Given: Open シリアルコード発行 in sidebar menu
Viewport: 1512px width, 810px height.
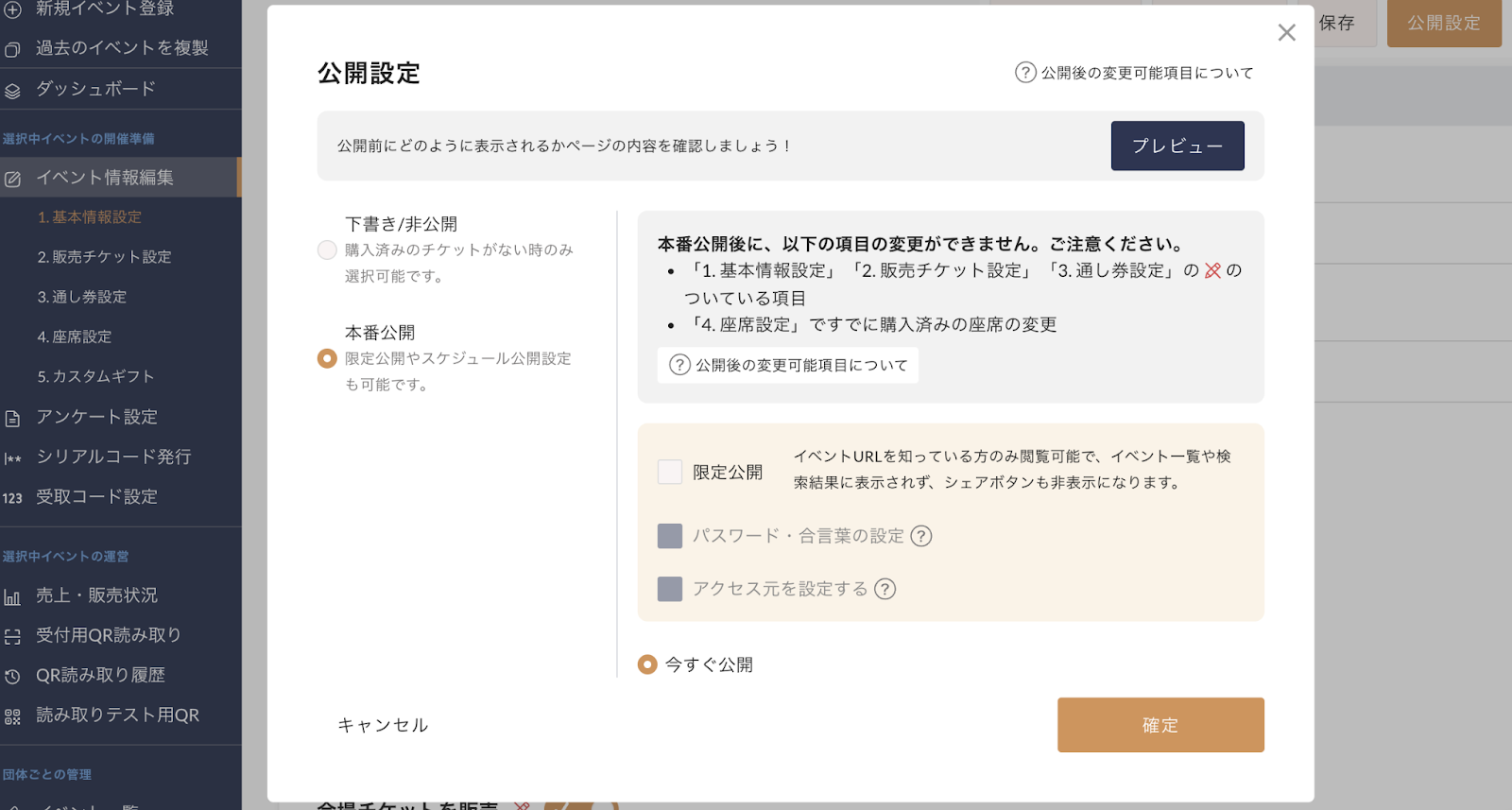Looking at the screenshot, I should pyautogui.click(x=113, y=457).
